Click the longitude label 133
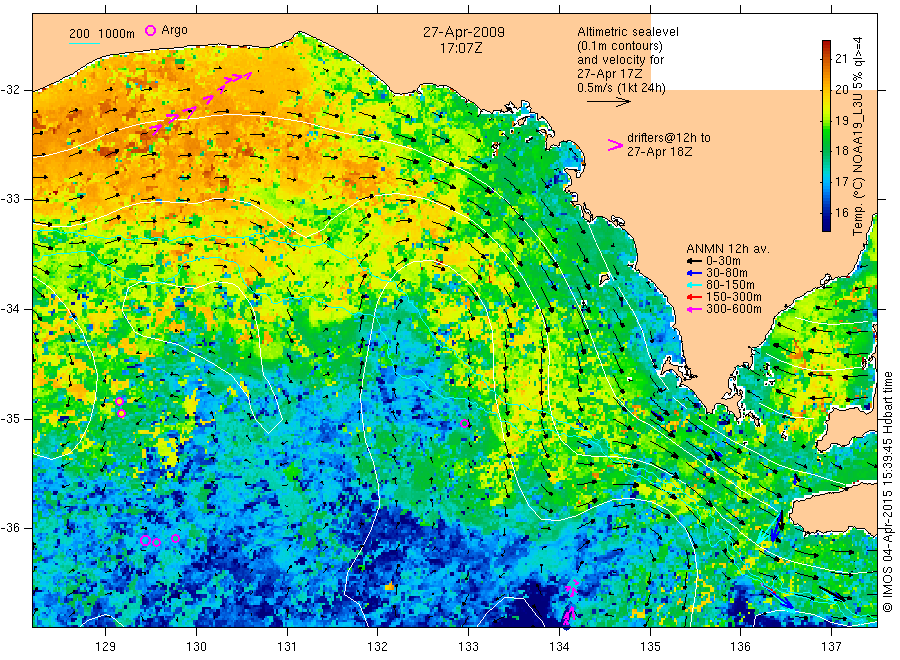 [x=468, y=647]
